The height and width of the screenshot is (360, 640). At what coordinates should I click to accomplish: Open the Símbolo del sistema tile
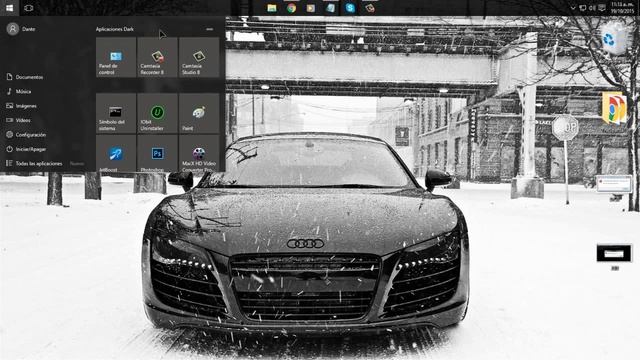(x=116, y=113)
